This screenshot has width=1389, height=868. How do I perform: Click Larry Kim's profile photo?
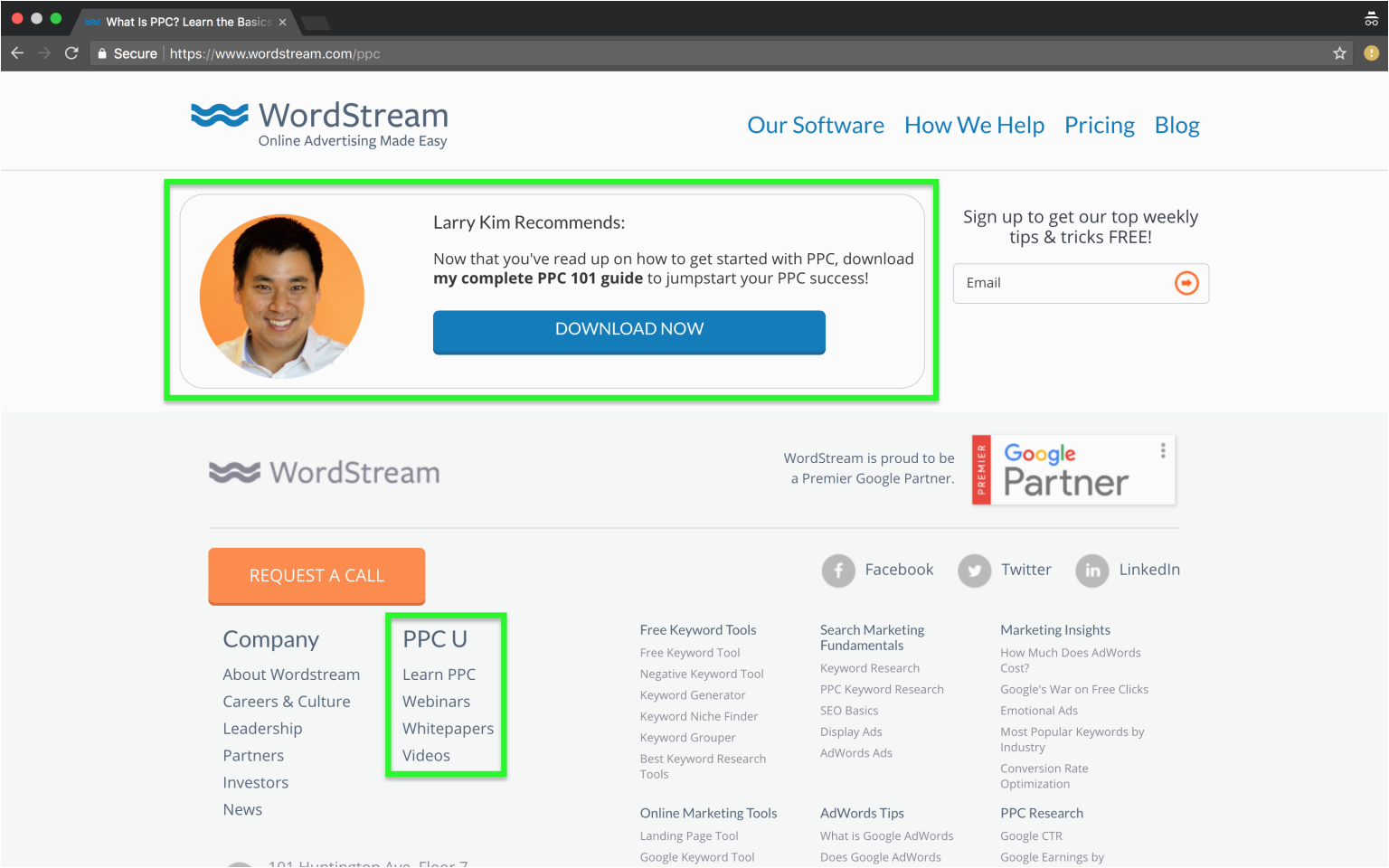pyautogui.click(x=282, y=296)
